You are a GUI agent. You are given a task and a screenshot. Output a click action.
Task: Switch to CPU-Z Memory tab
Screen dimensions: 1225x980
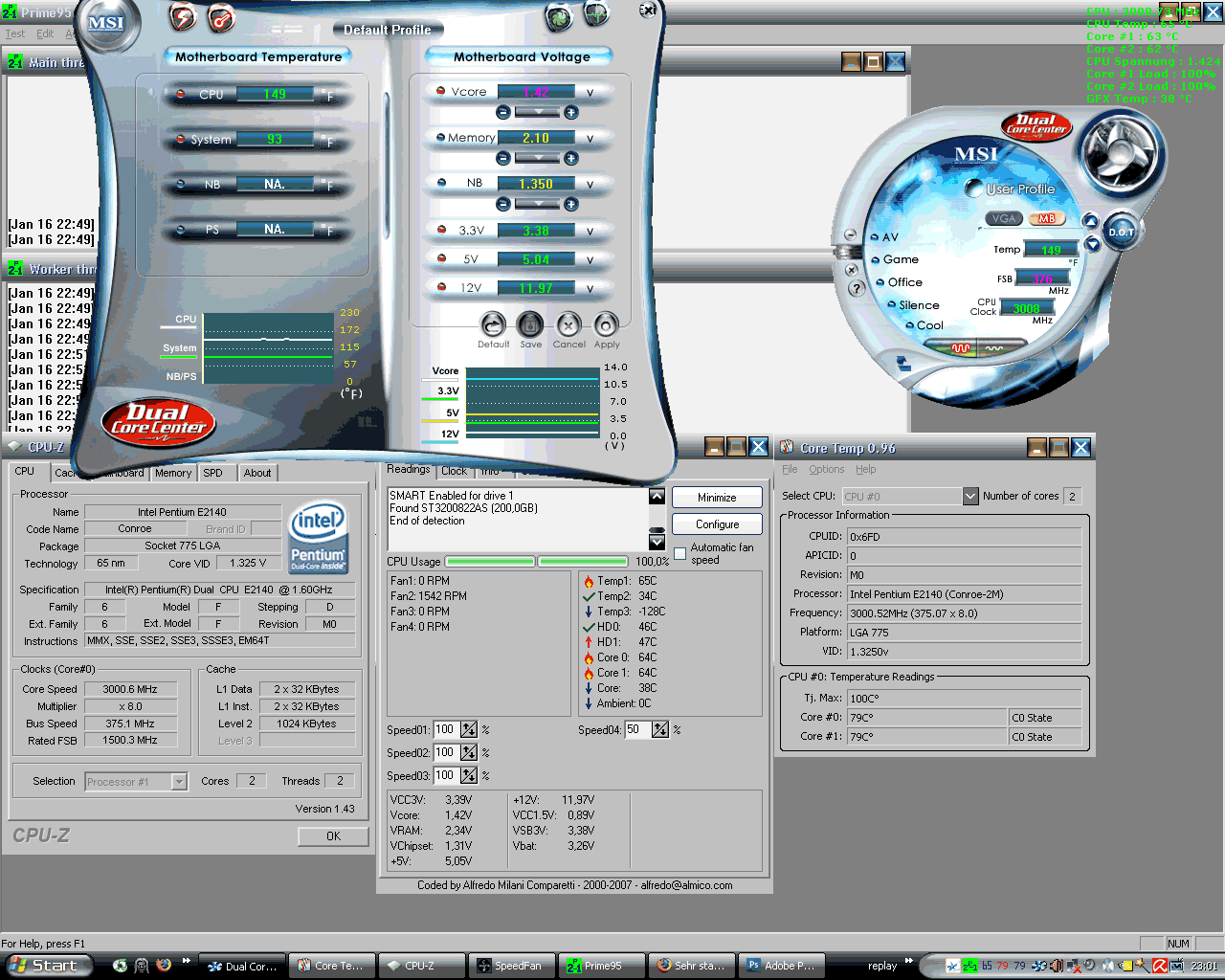pos(173,473)
